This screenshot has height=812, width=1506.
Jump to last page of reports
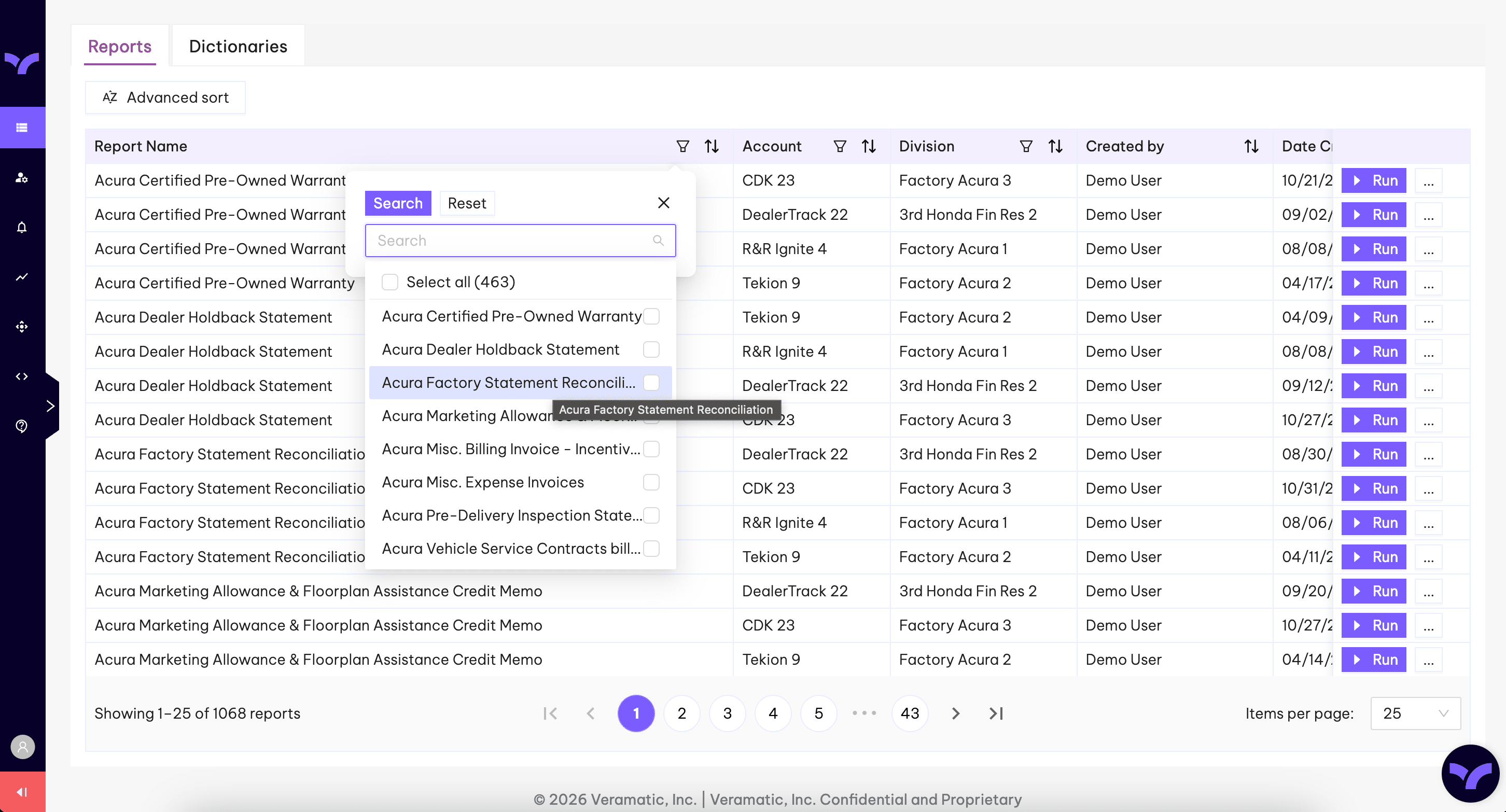coord(996,713)
